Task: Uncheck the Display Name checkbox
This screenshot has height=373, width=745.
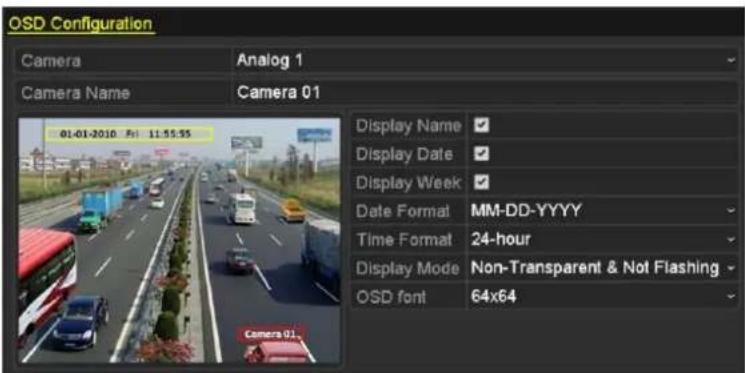Action: click(x=481, y=125)
